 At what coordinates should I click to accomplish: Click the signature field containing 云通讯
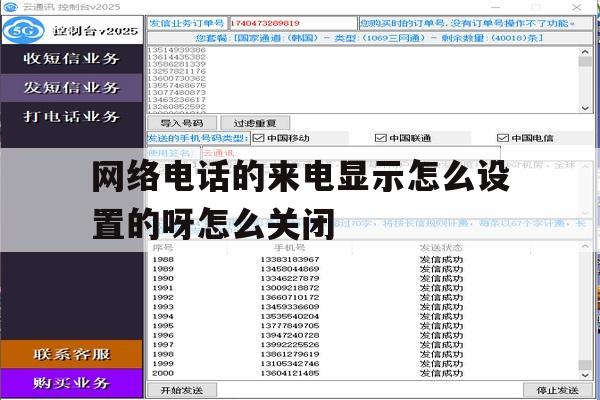351,153
